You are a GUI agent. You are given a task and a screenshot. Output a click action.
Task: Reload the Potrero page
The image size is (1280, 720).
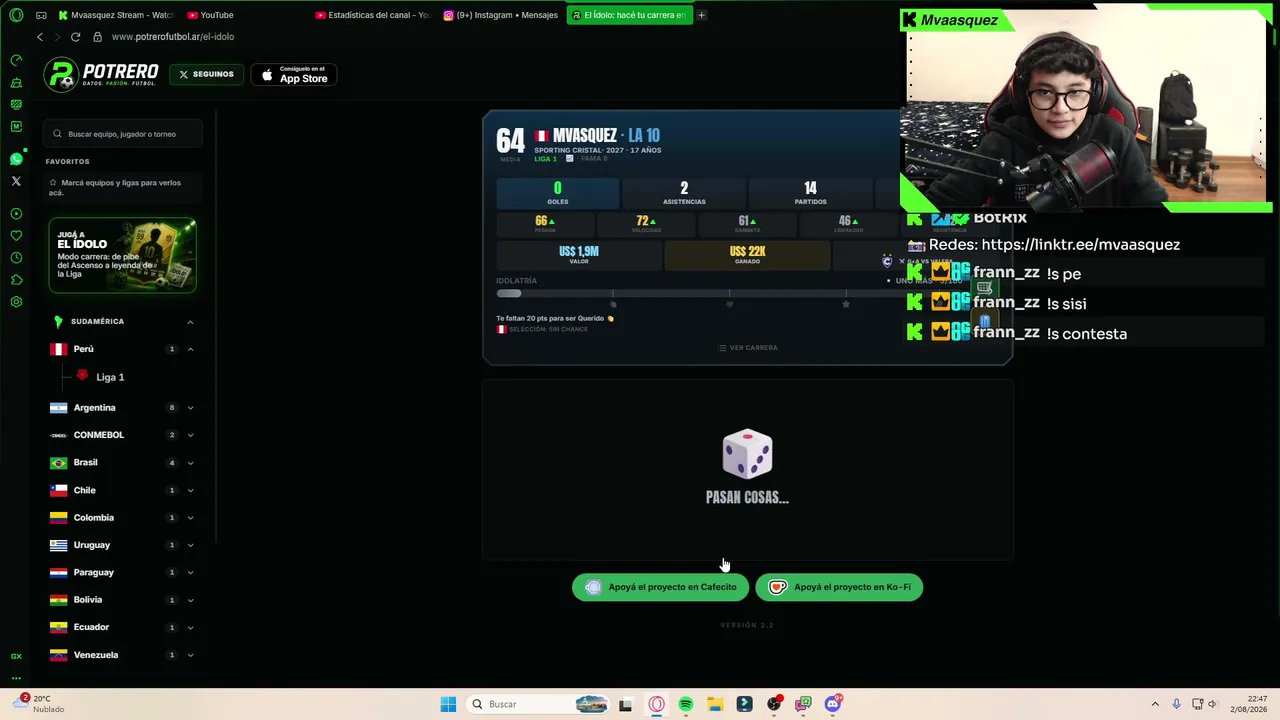tap(75, 37)
